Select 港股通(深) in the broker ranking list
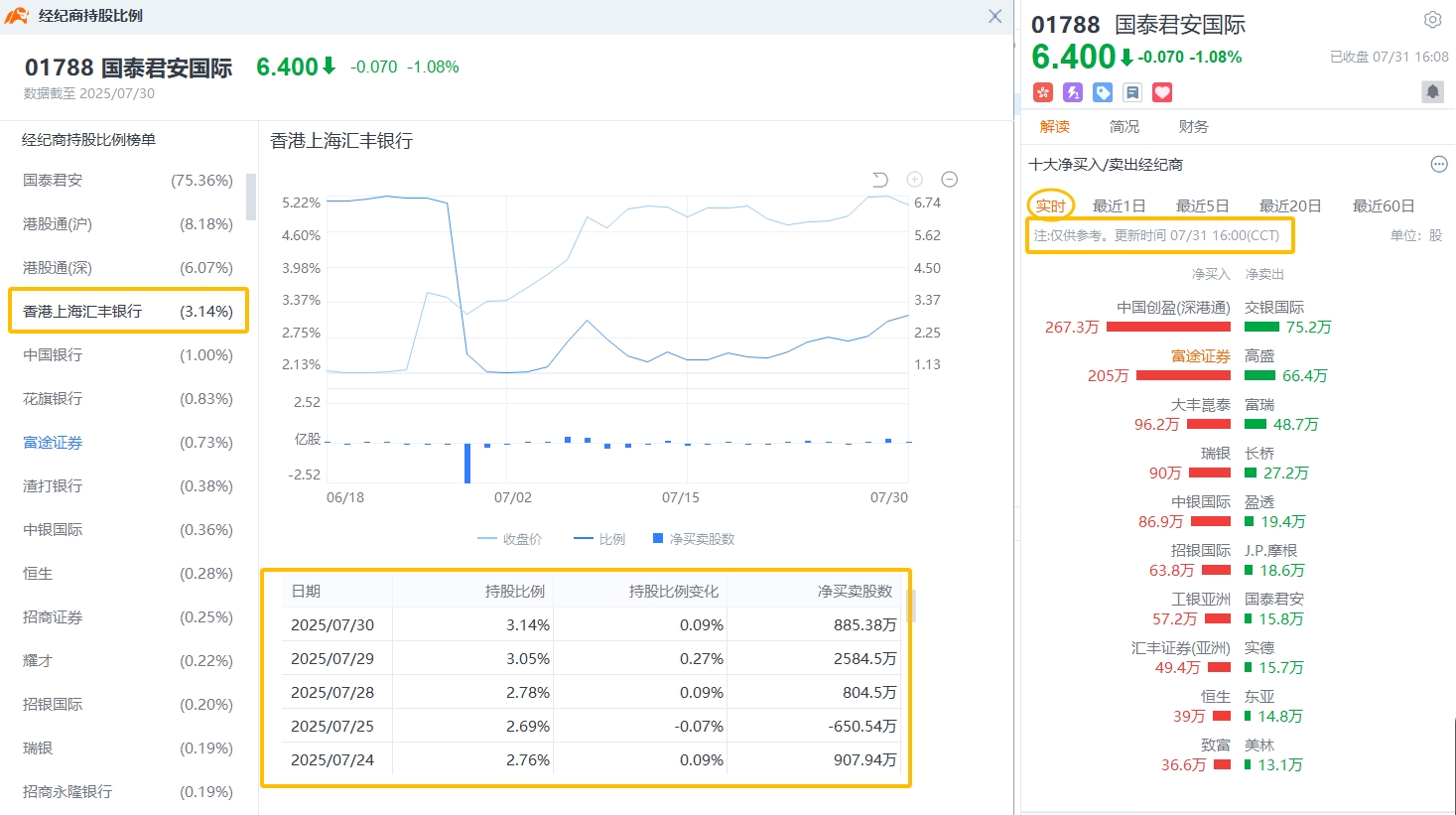 (x=128, y=268)
